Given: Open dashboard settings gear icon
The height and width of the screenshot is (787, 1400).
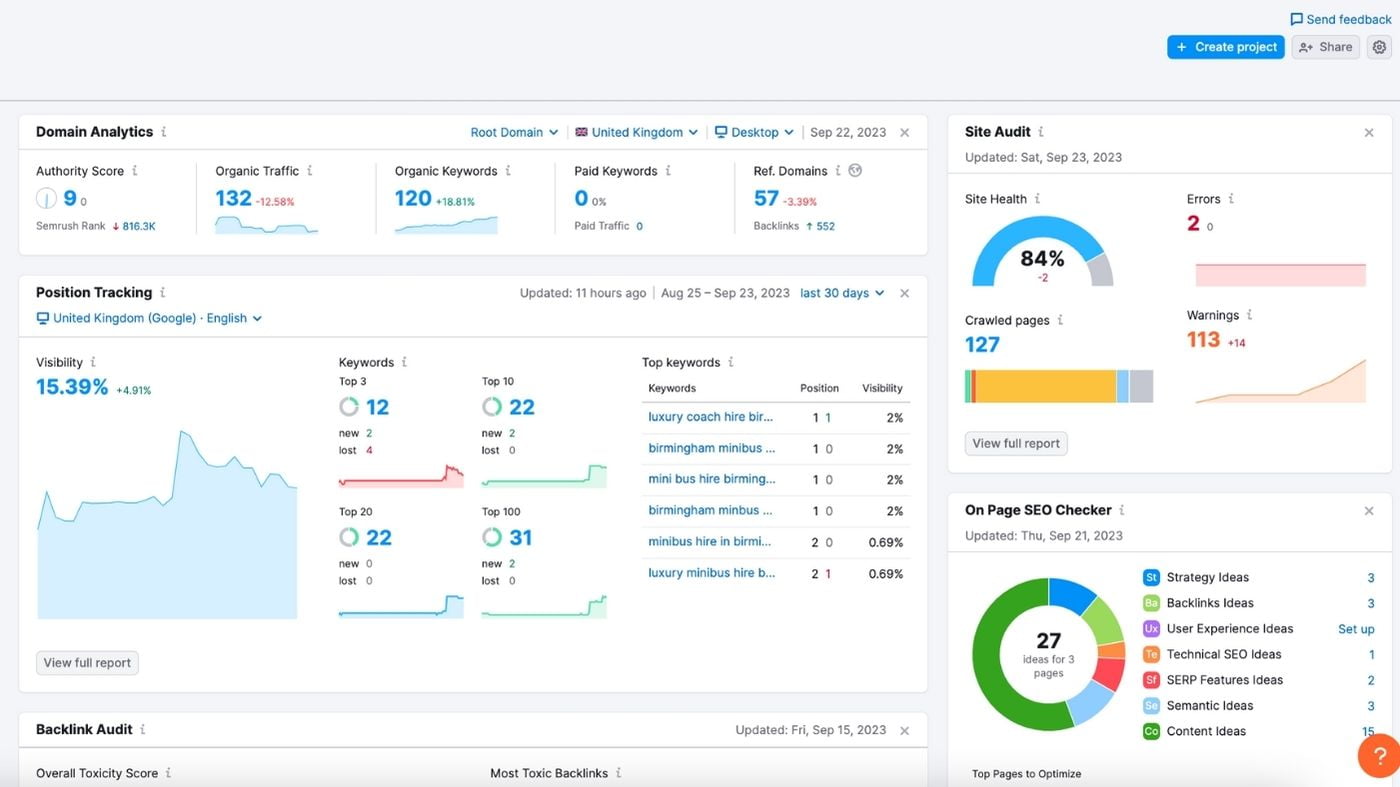Looking at the screenshot, I should (x=1379, y=47).
